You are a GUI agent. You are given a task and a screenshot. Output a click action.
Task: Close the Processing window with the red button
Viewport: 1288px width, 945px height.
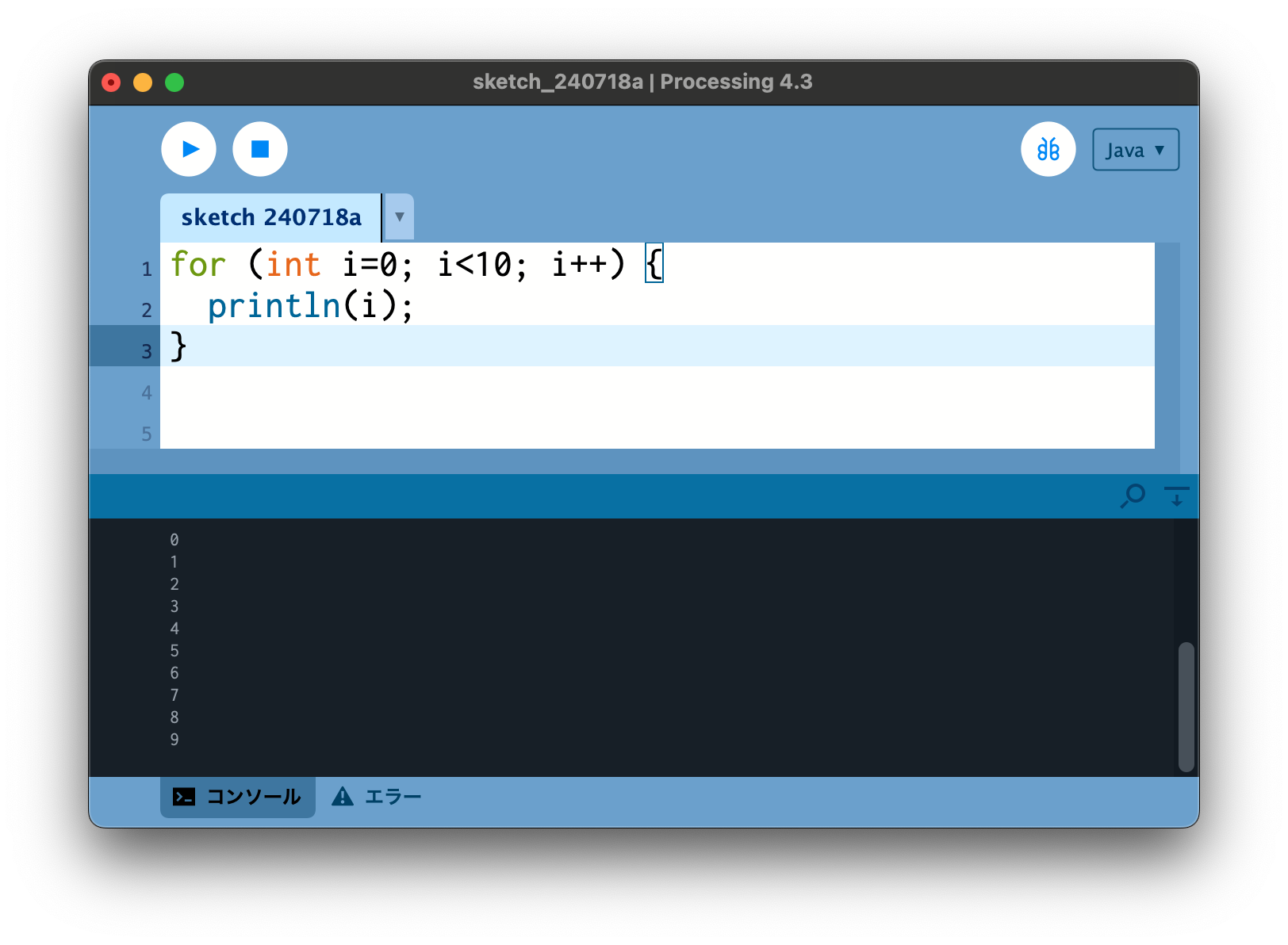111,82
